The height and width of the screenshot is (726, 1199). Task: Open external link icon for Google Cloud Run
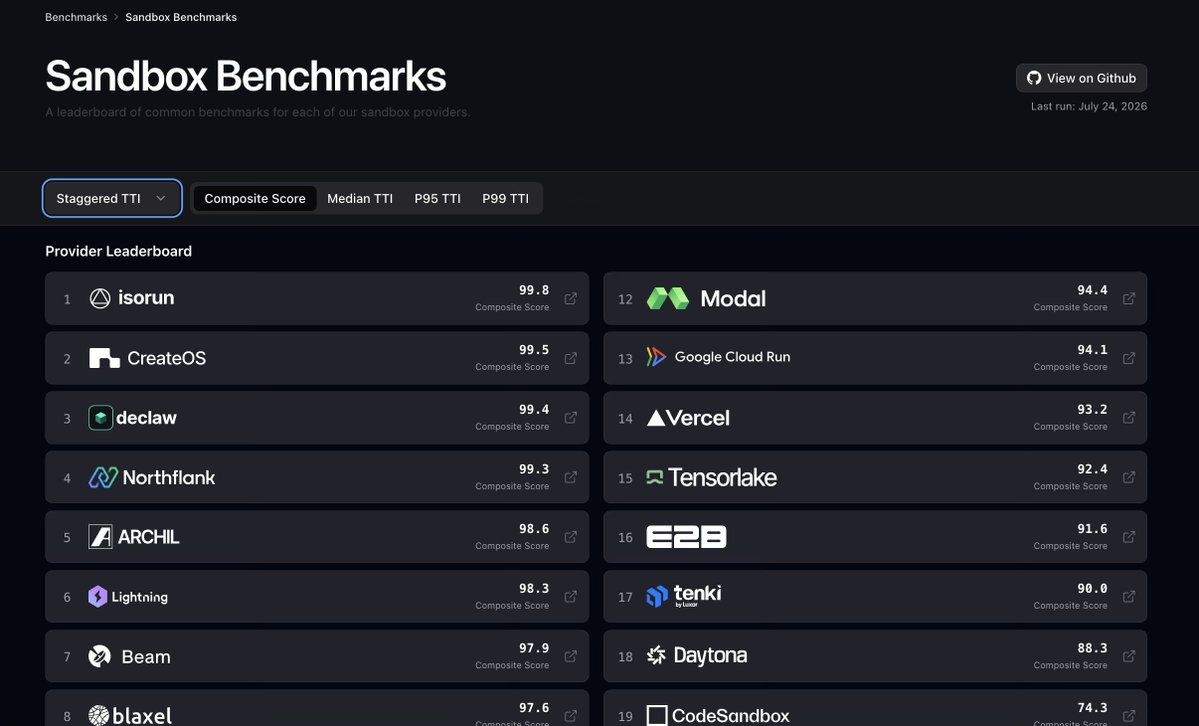1129,358
